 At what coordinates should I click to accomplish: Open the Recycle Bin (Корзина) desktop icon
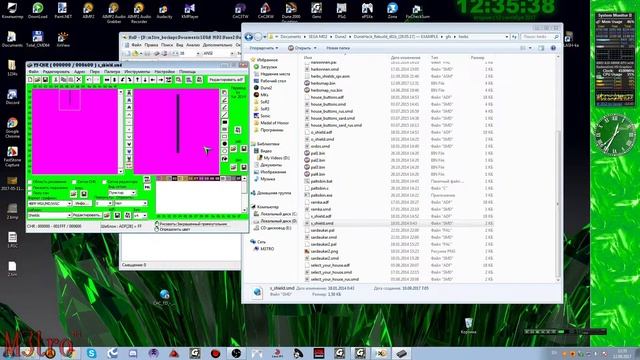469,326
